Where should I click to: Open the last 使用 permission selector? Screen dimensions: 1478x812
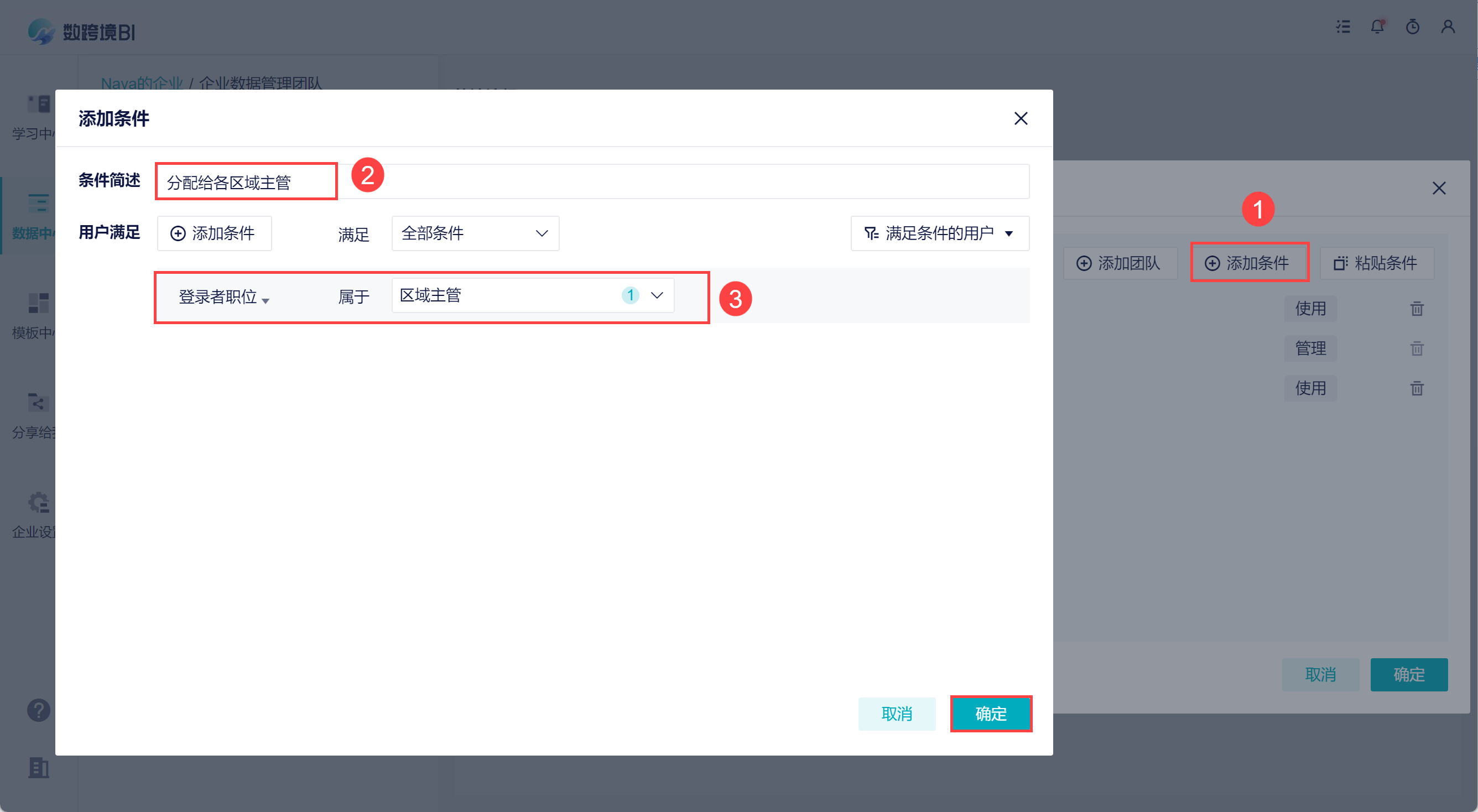(x=1310, y=388)
